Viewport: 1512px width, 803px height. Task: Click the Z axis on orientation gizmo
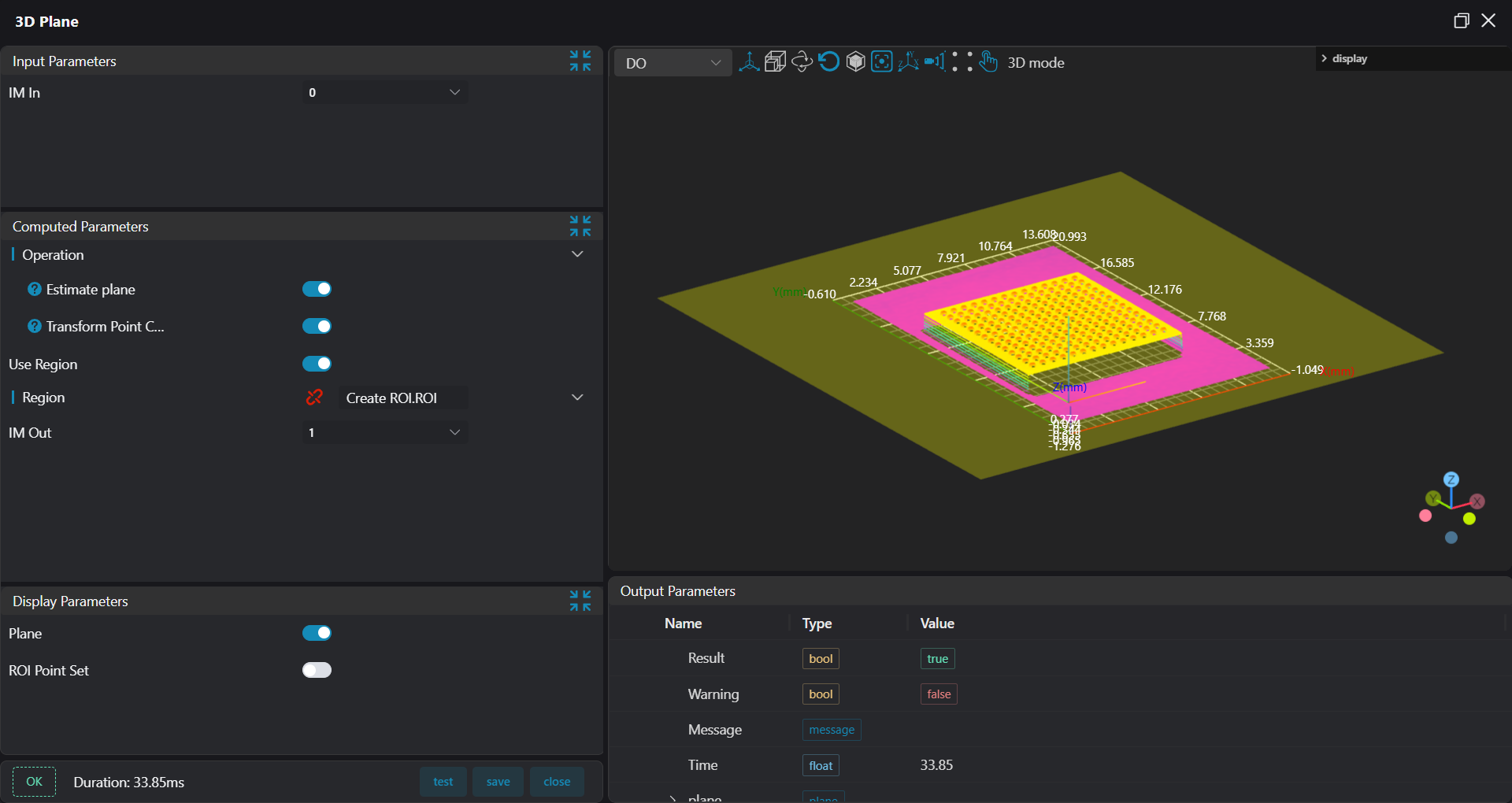pyautogui.click(x=1451, y=479)
